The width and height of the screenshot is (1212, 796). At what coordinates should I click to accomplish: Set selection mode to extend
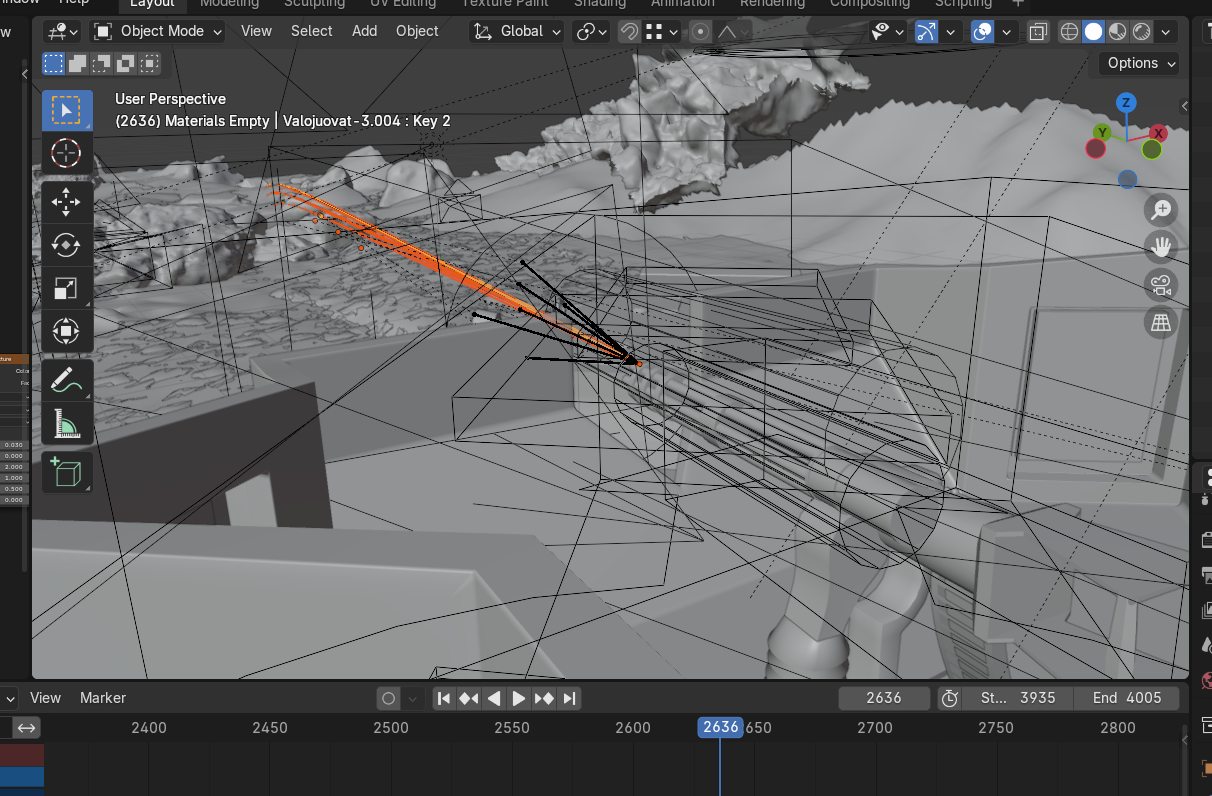pyautogui.click(x=77, y=64)
